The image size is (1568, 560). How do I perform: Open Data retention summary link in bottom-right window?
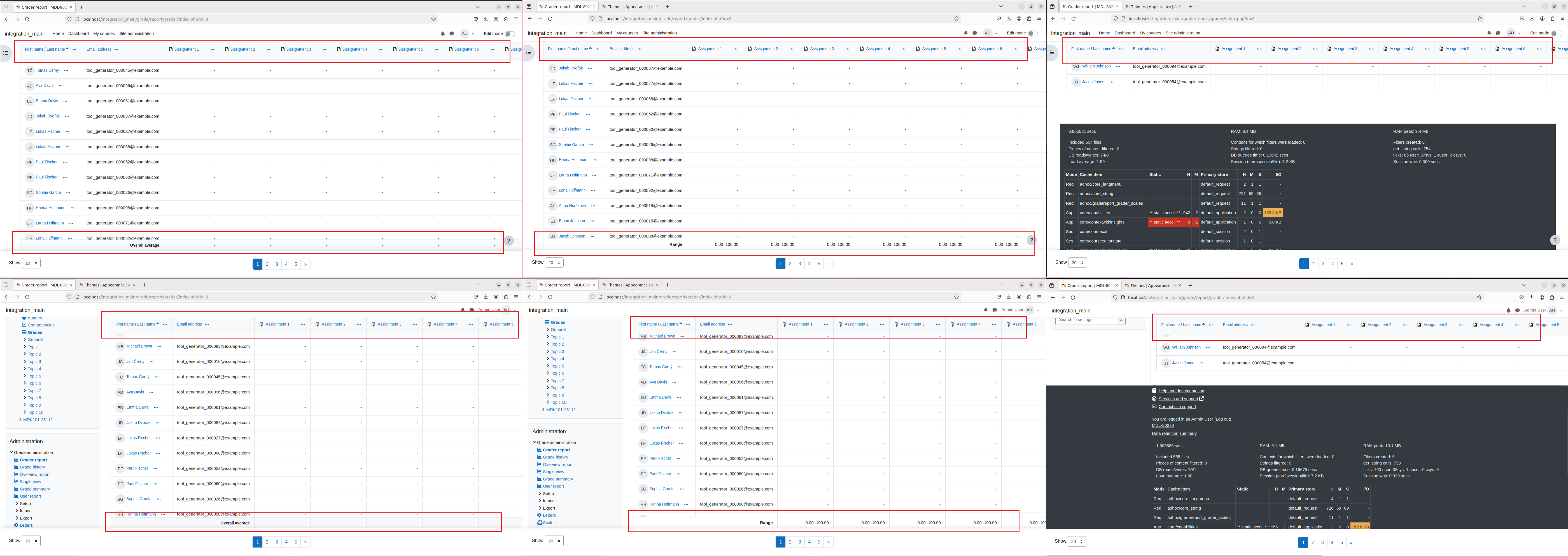(x=1174, y=433)
